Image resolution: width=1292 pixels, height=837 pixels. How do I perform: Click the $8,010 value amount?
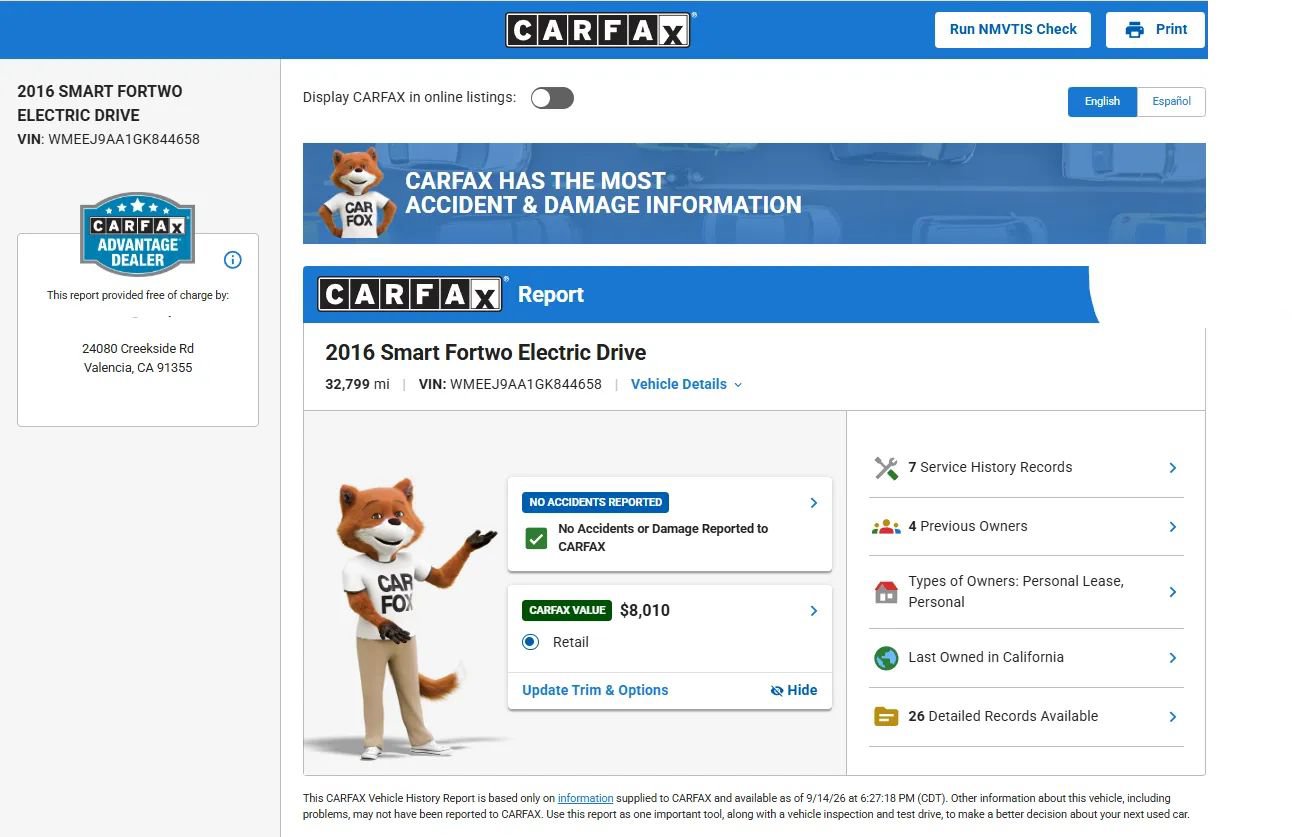pyautogui.click(x=645, y=610)
